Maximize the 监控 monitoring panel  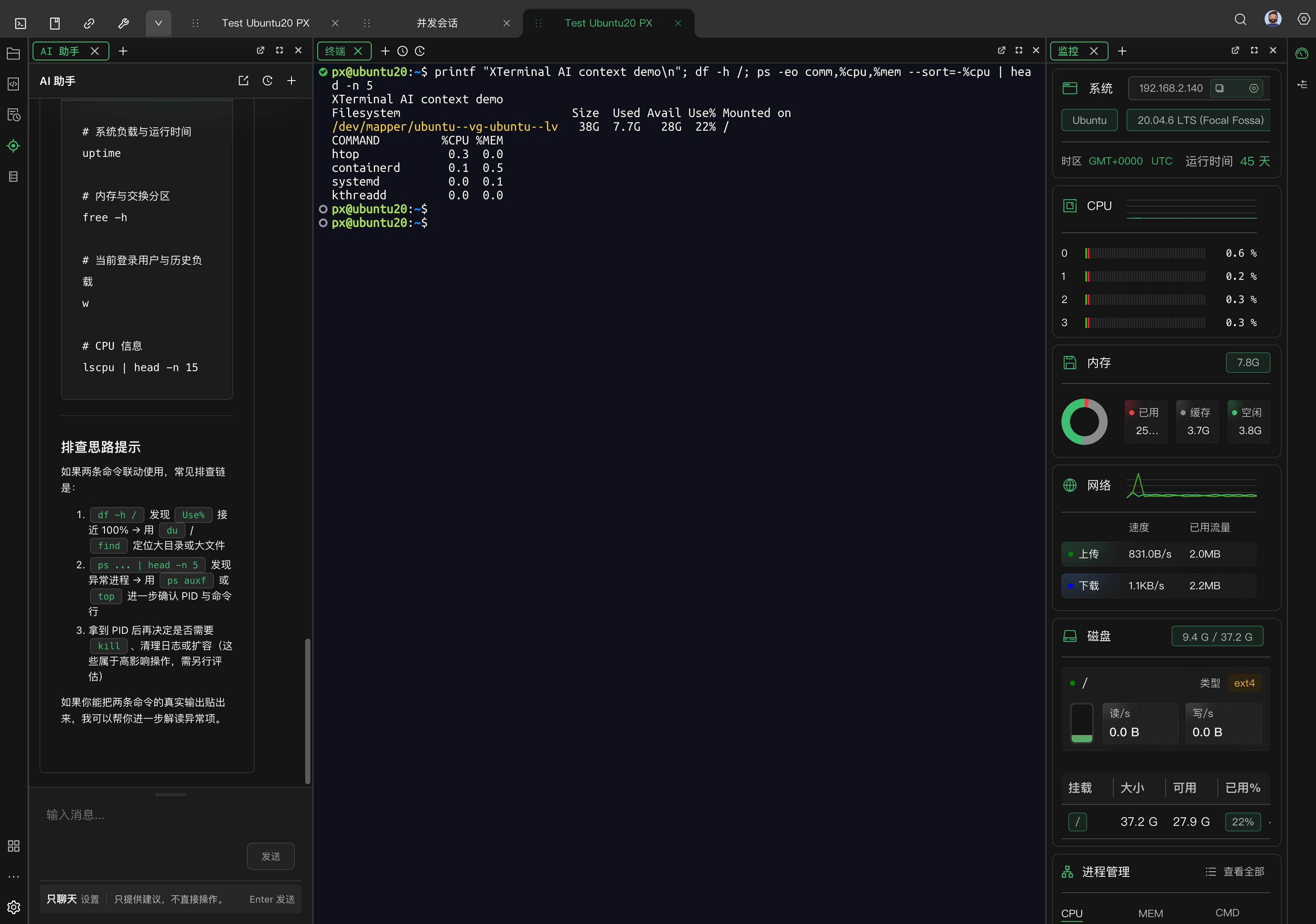coord(1255,51)
